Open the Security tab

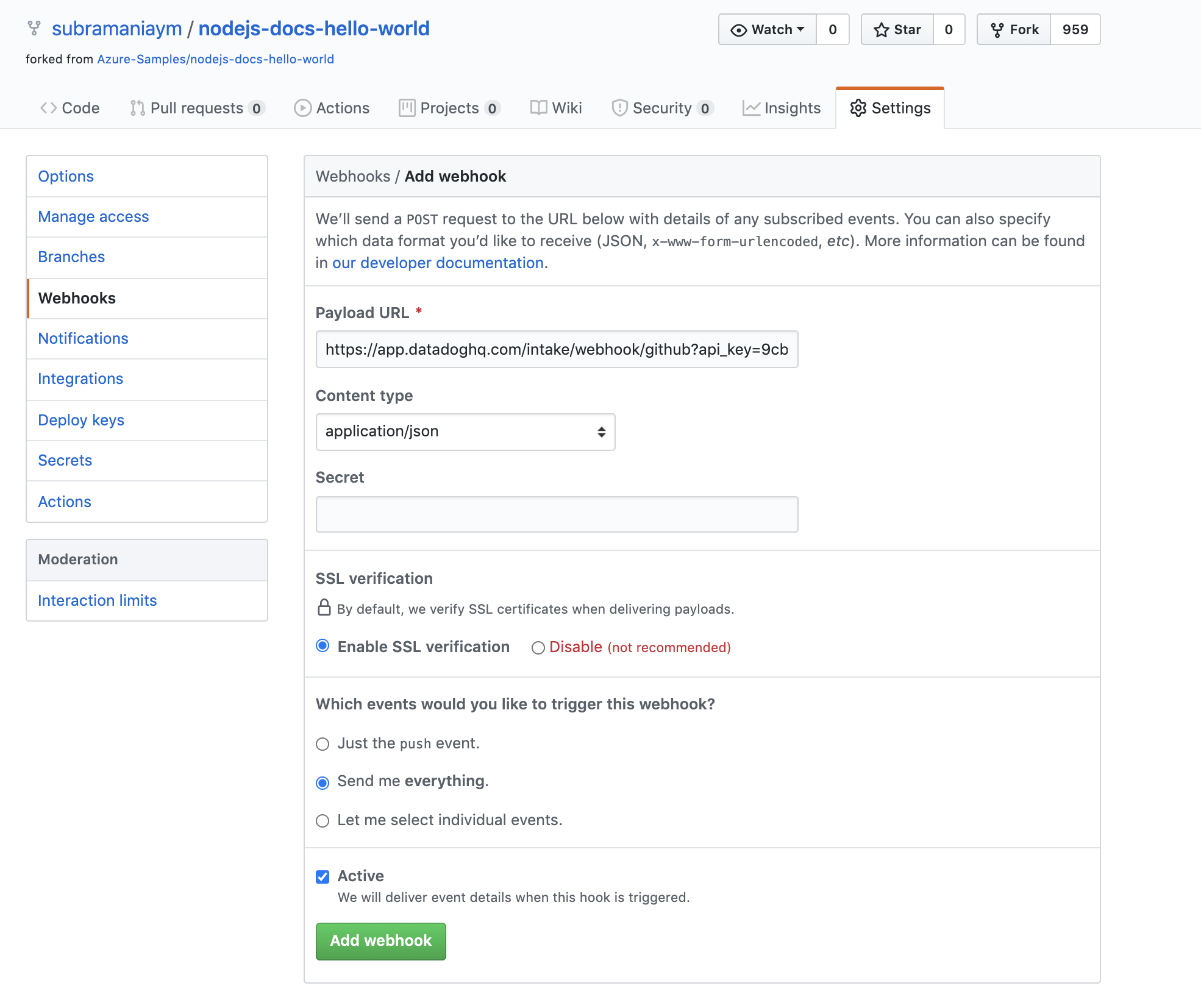(663, 108)
